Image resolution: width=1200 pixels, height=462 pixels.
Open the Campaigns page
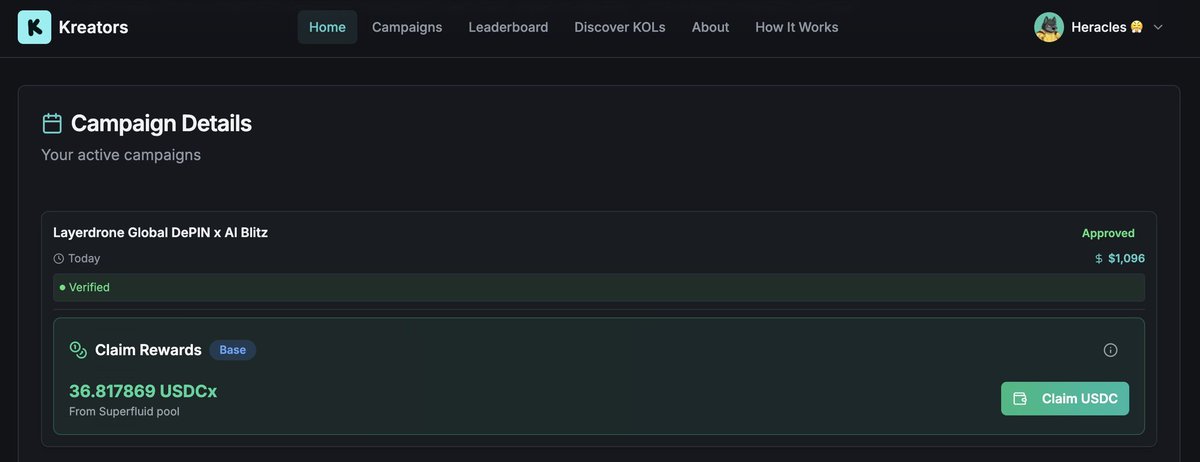tap(407, 27)
